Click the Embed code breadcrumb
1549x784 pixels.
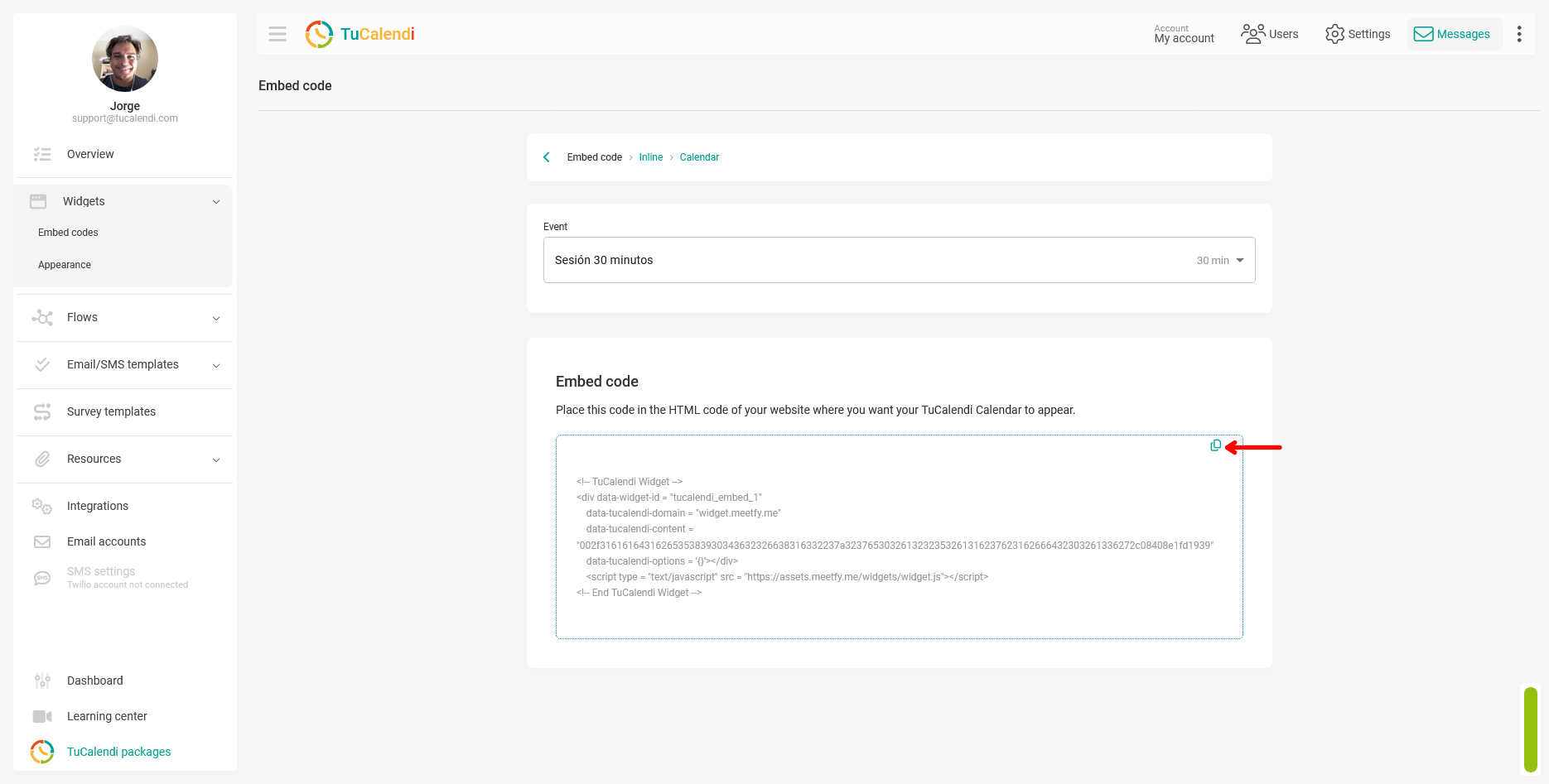point(594,157)
